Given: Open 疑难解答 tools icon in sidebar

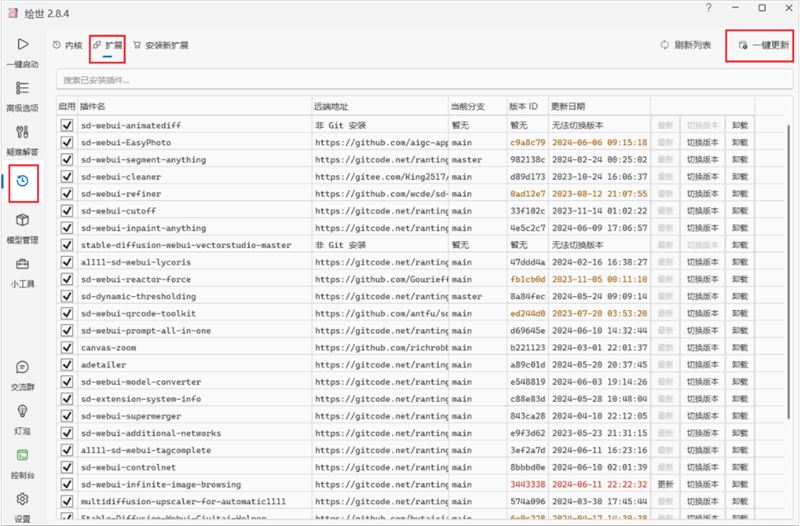Looking at the screenshot, I should (x=22, y=133).
